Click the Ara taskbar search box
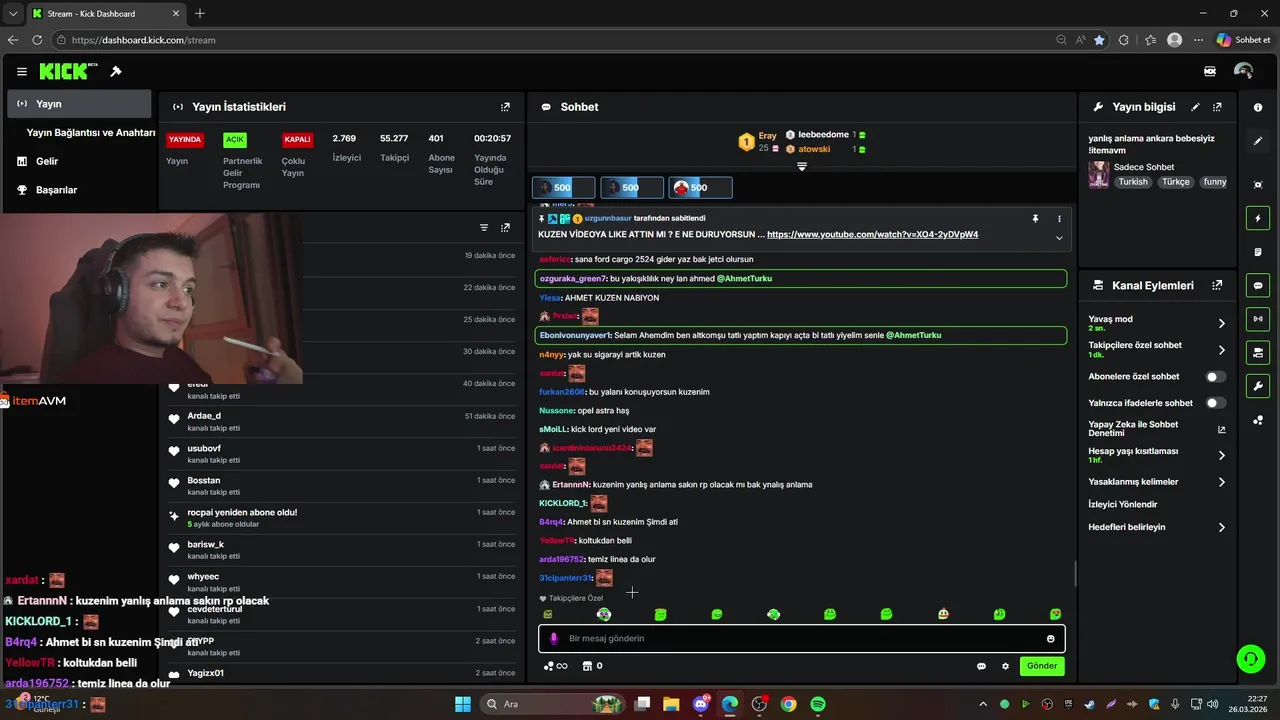The width and height of the screenshot is (1280, 720). click(x=552, y=704)
